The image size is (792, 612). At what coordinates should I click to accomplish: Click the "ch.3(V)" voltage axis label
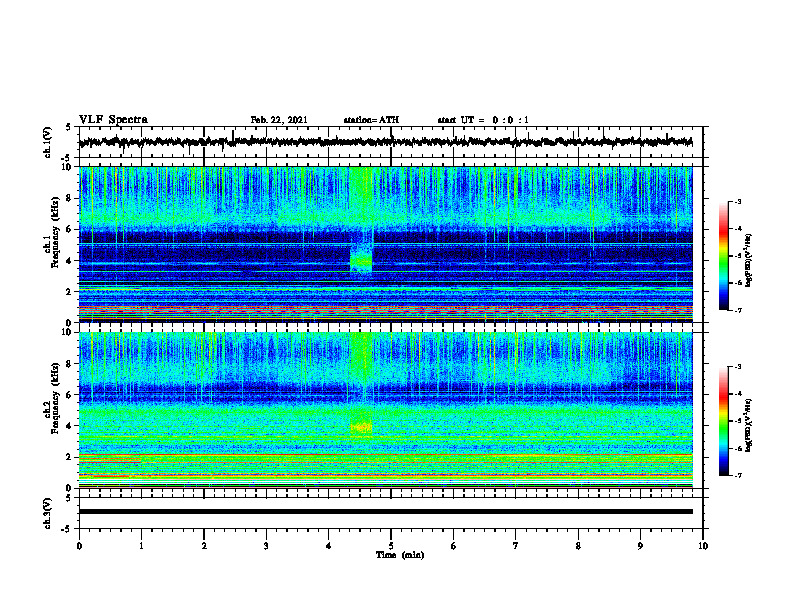click(x=48, y=513)
